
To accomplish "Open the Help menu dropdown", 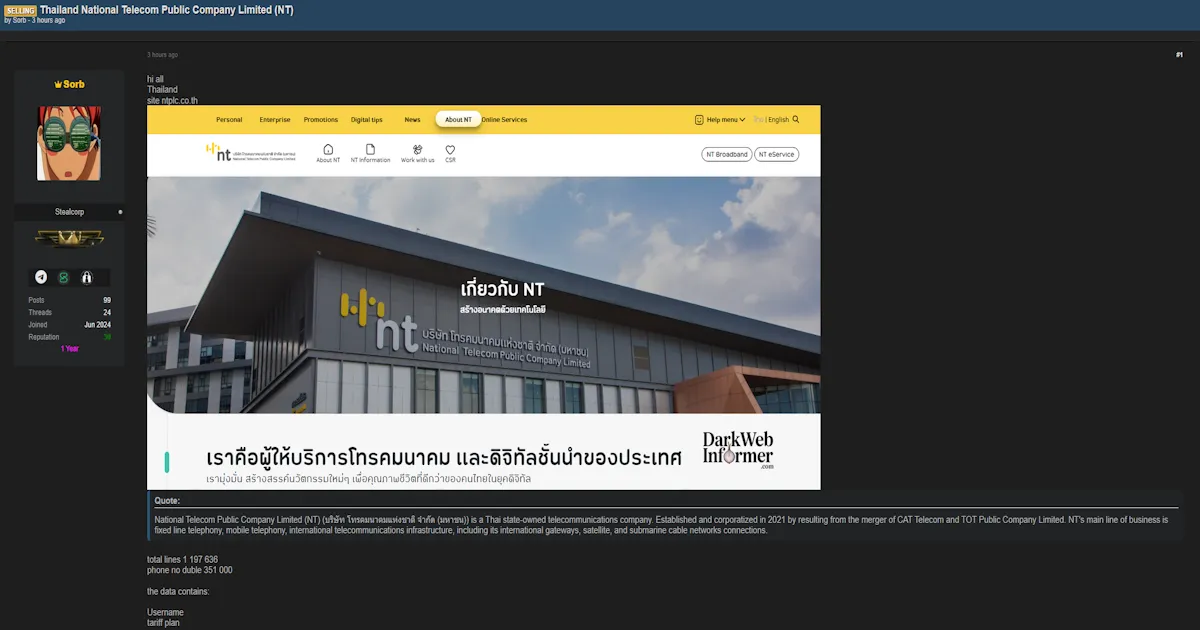I will tap(720, 119).
